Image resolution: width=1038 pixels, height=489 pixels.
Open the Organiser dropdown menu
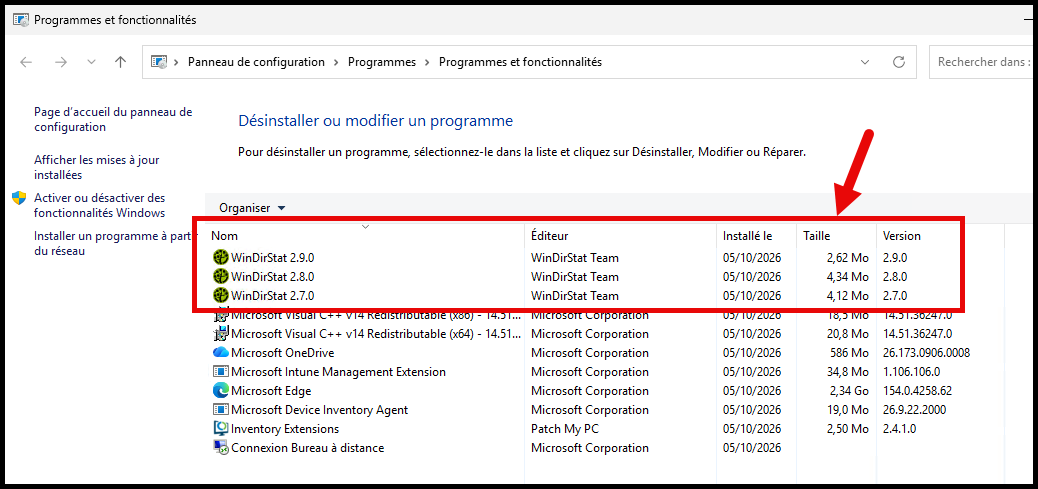point(252,208)
